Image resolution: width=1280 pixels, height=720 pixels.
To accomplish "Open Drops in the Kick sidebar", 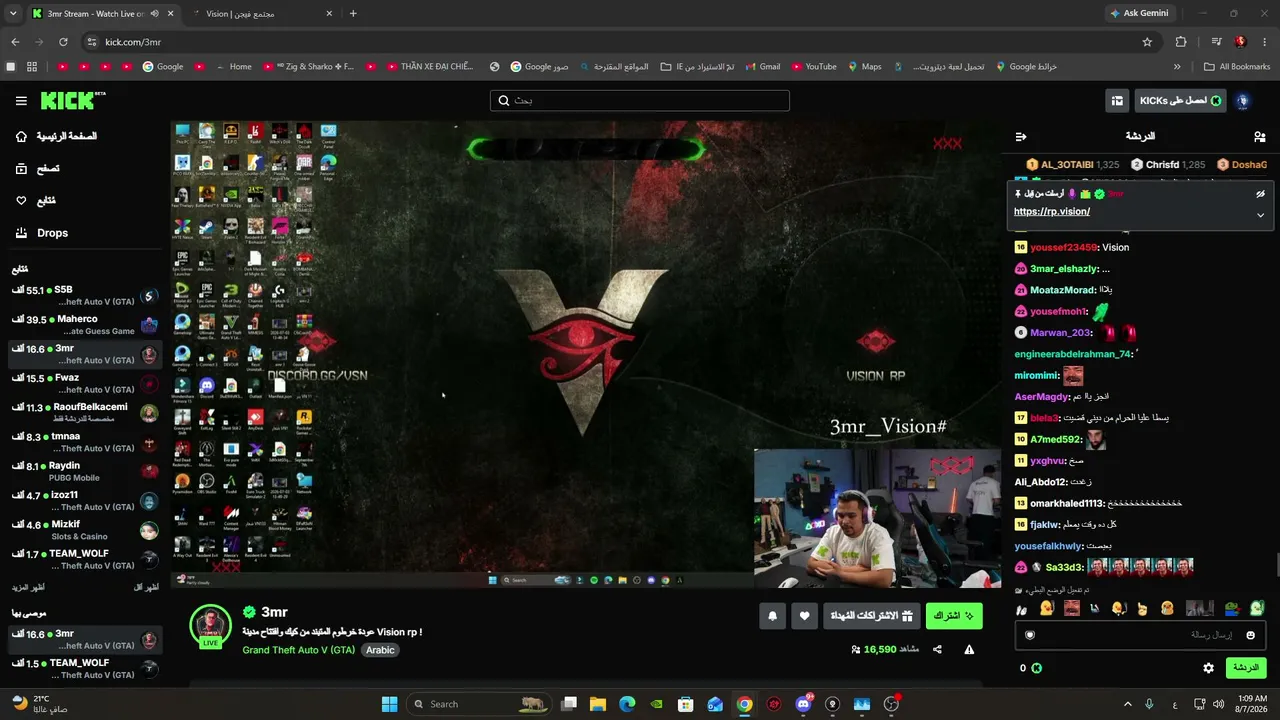I will pos(42,233).
